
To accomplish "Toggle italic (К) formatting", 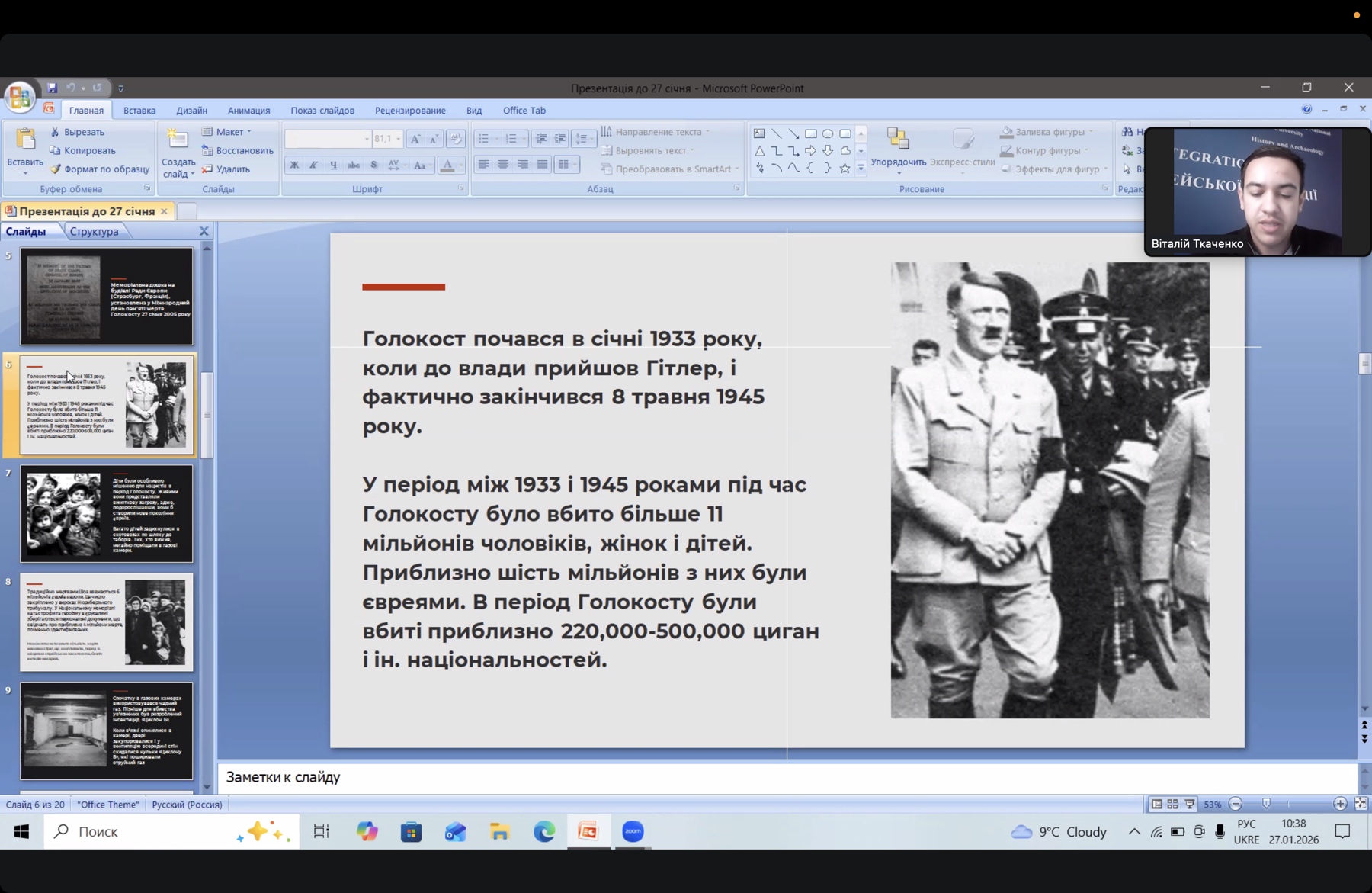I will pyautogui.click(x=313, y=165).
